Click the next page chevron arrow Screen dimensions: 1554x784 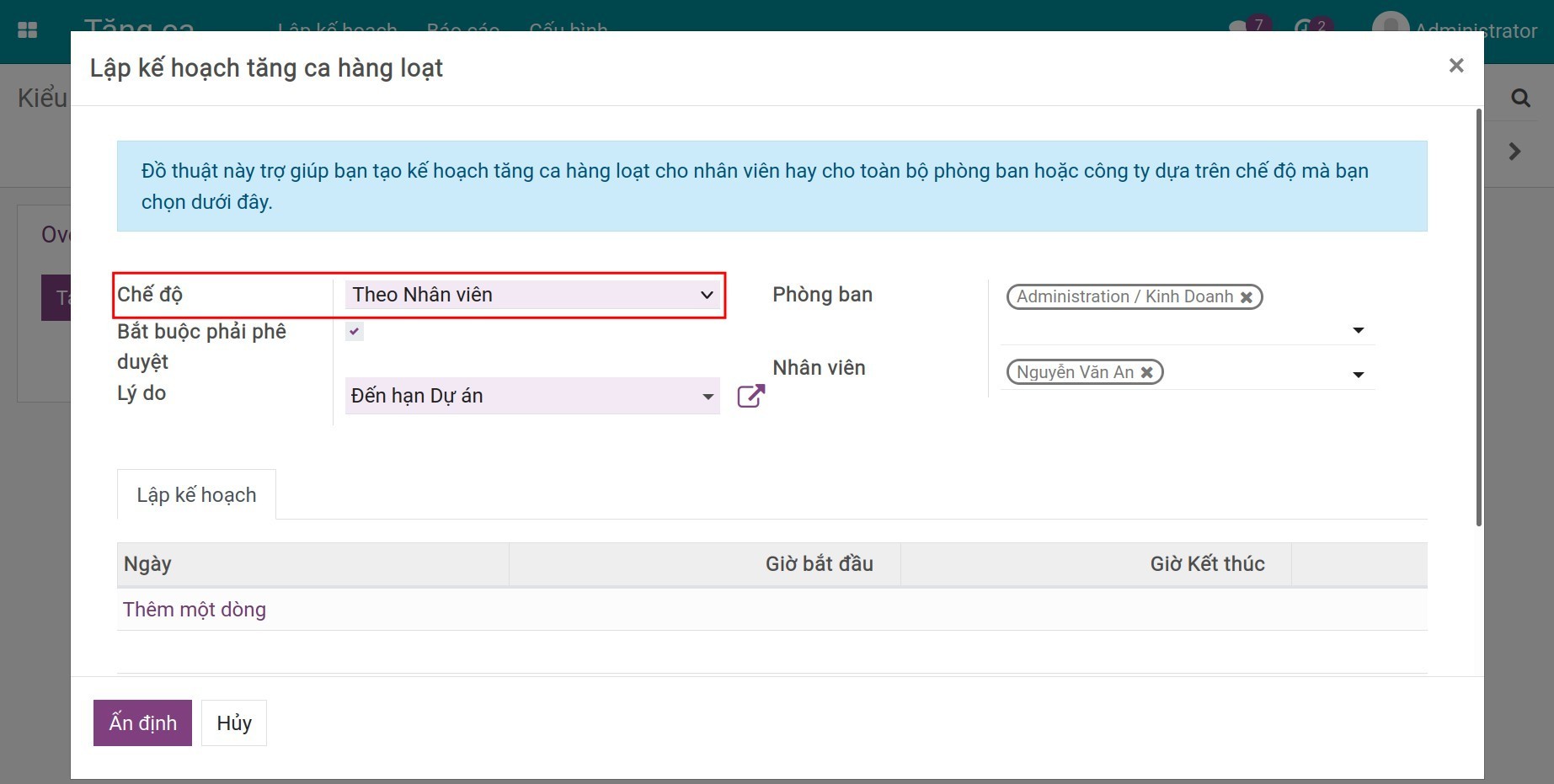[x=1514, y=152]
